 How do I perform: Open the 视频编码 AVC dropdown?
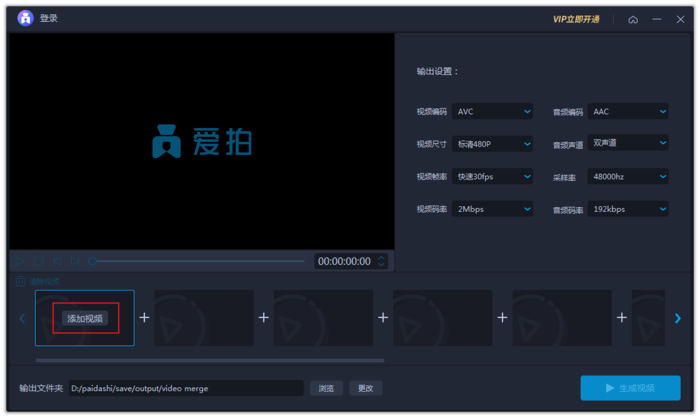pyautogui.click(x=492, y=112)
